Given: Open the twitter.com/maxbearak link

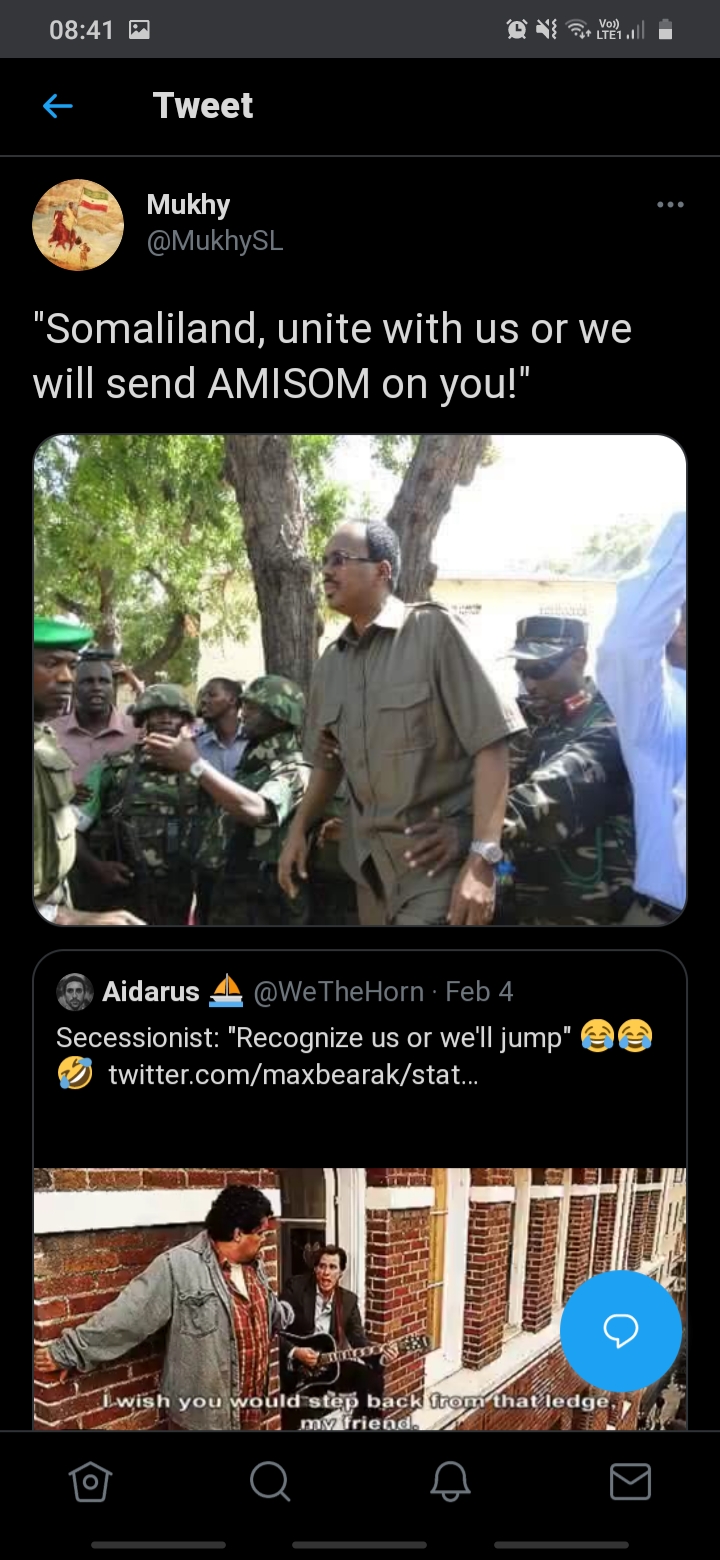Looking at the screenshot, I should pyautogui.click(x=293, y=1075).
